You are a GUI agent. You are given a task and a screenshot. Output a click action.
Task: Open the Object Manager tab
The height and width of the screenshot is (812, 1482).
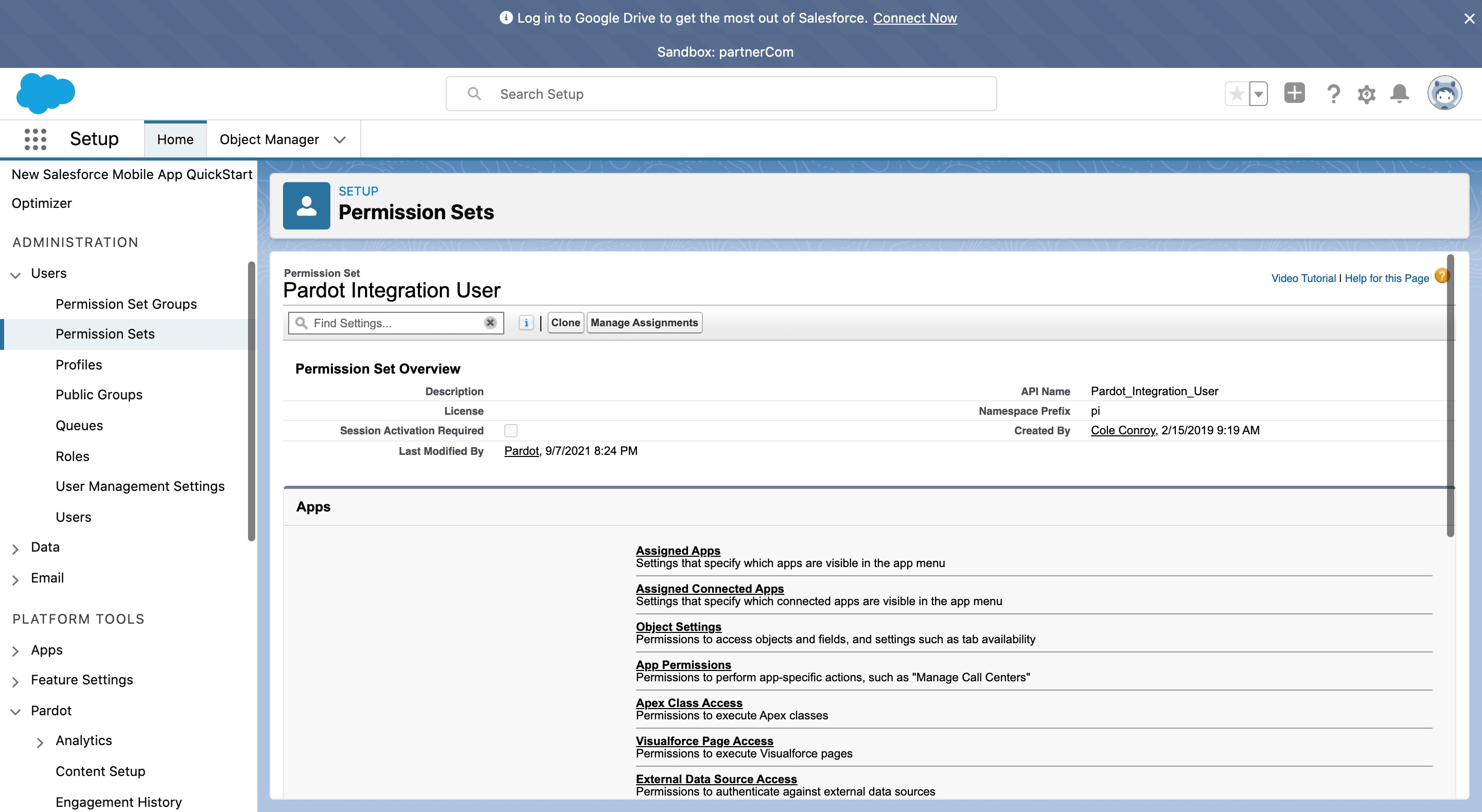tap(269, 139)
